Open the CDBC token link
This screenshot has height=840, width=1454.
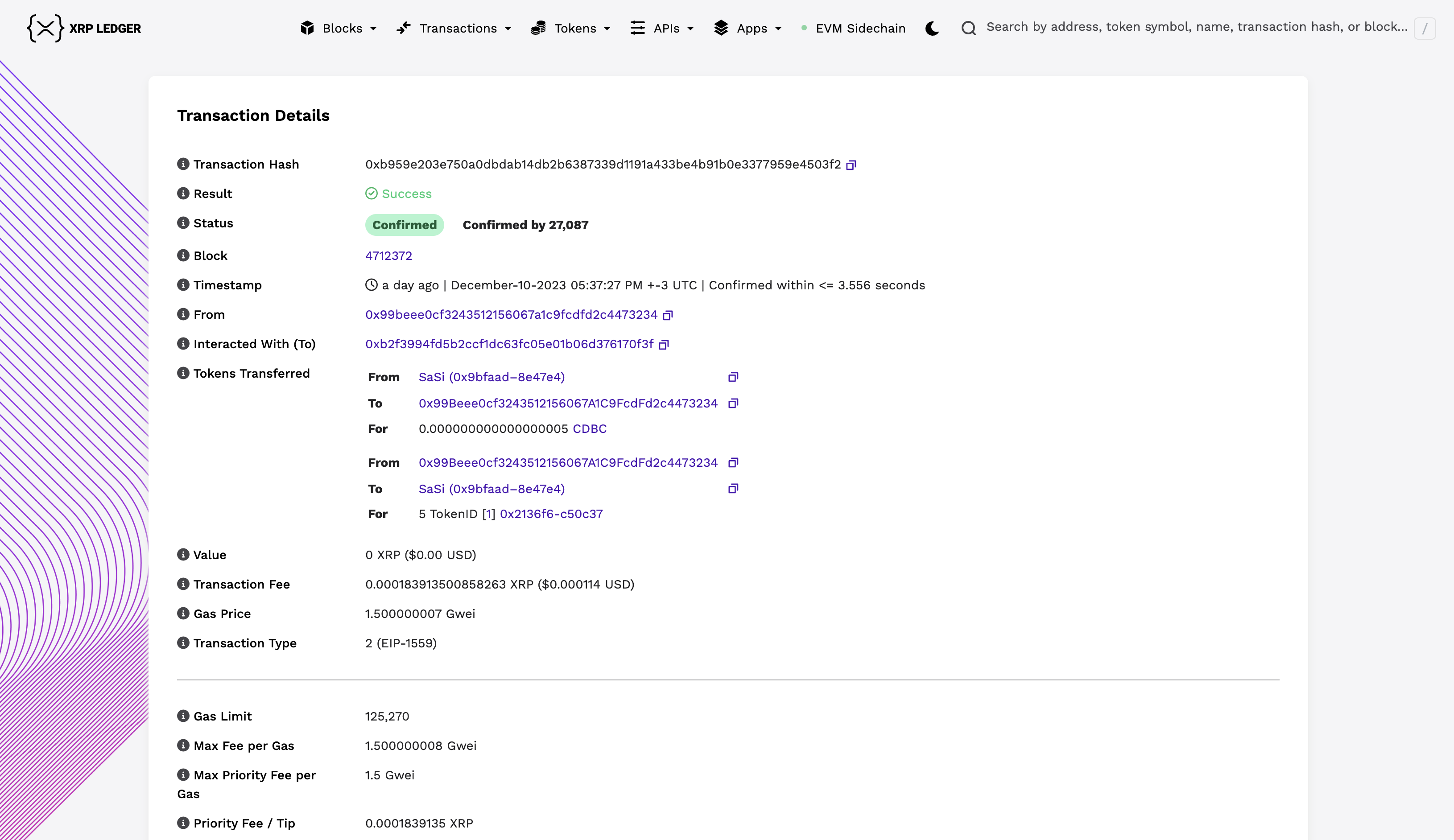click(x=589, y=428)
